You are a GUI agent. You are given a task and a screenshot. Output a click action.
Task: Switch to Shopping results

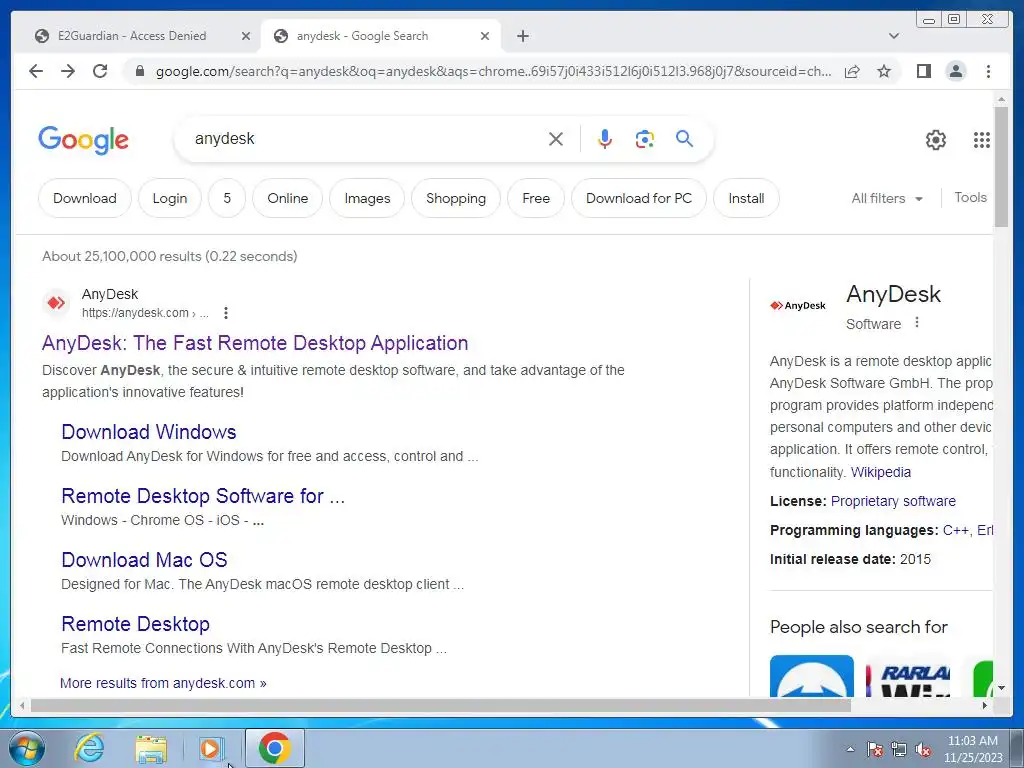coord(456,198)
